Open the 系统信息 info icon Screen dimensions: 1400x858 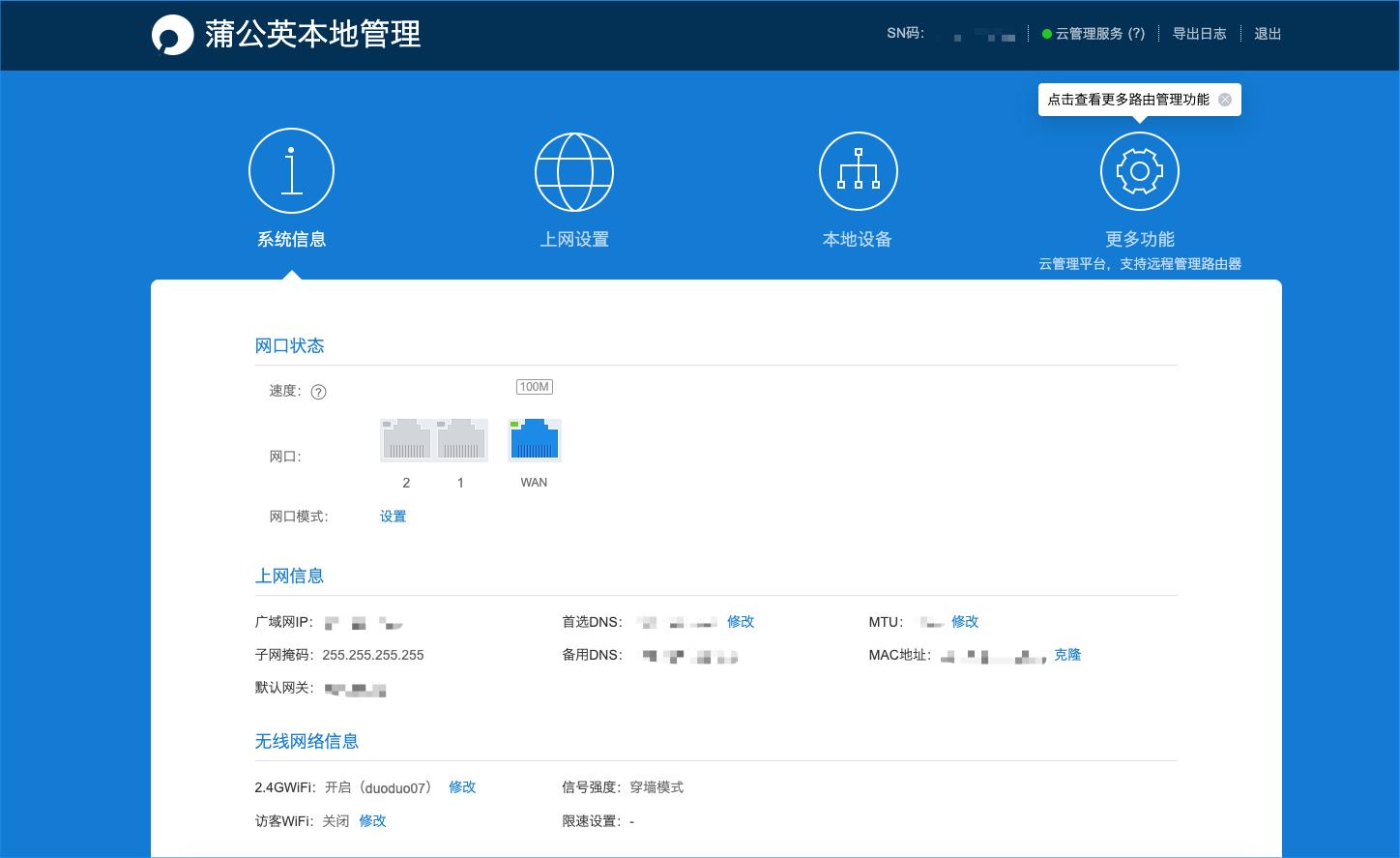pos(291,170)
